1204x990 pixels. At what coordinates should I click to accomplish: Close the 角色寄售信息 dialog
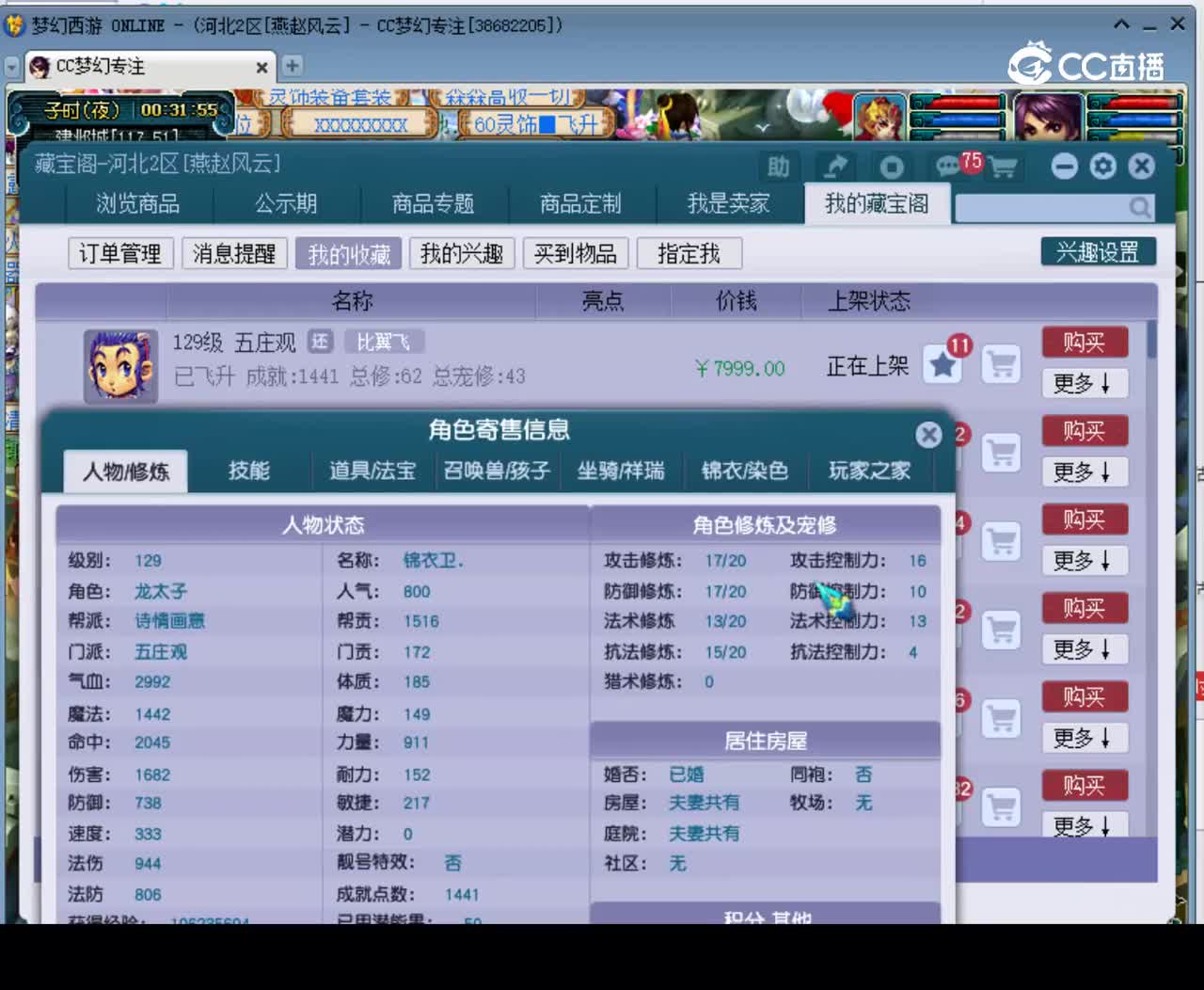(x=928, y=434)
